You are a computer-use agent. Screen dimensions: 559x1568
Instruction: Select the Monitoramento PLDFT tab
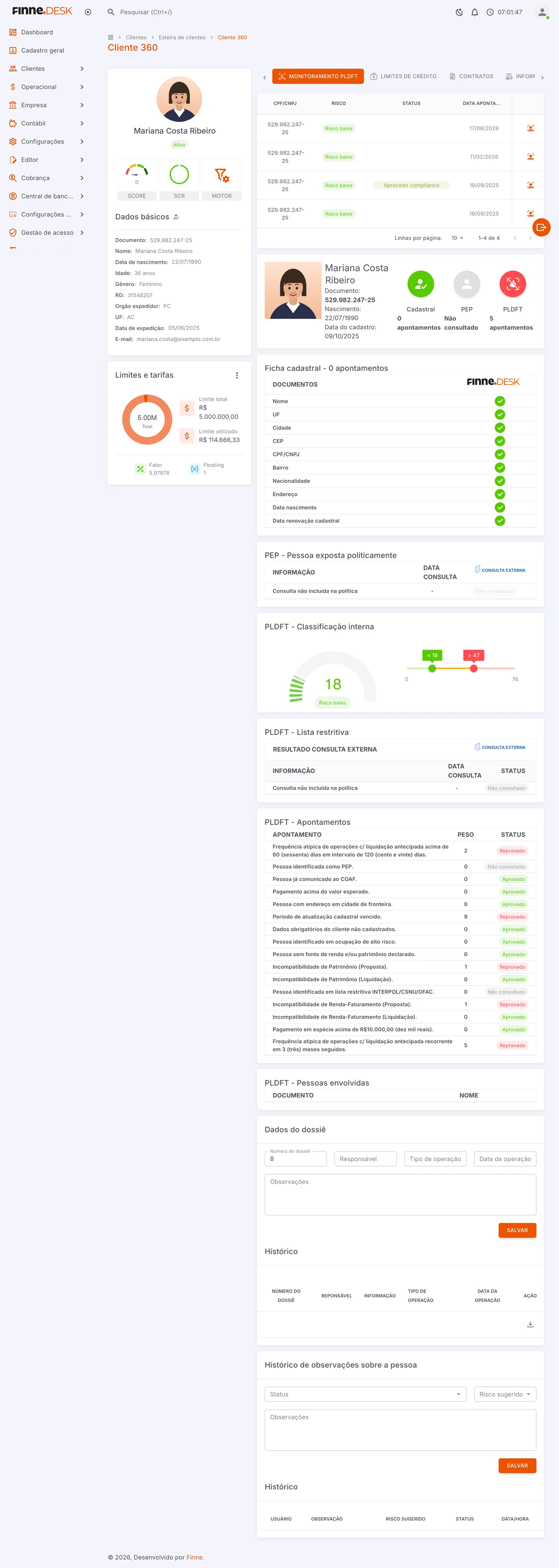318,77
